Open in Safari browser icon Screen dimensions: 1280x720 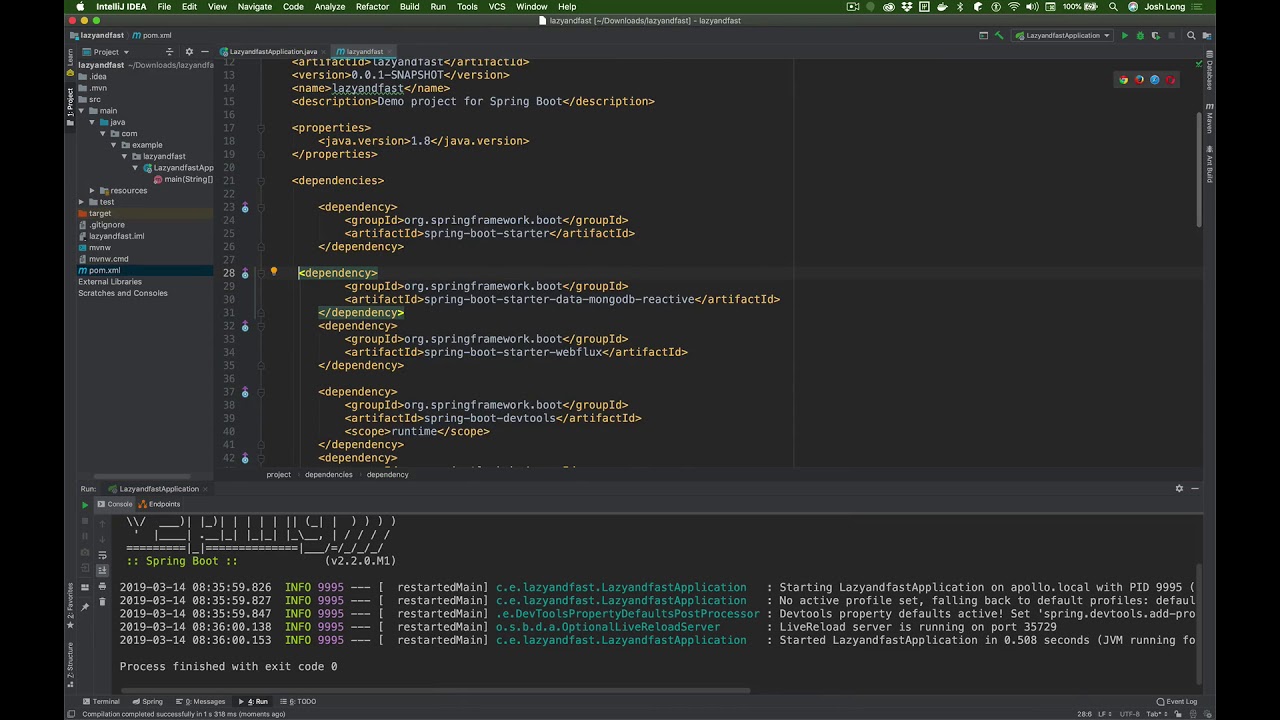tap(1154, 80)
